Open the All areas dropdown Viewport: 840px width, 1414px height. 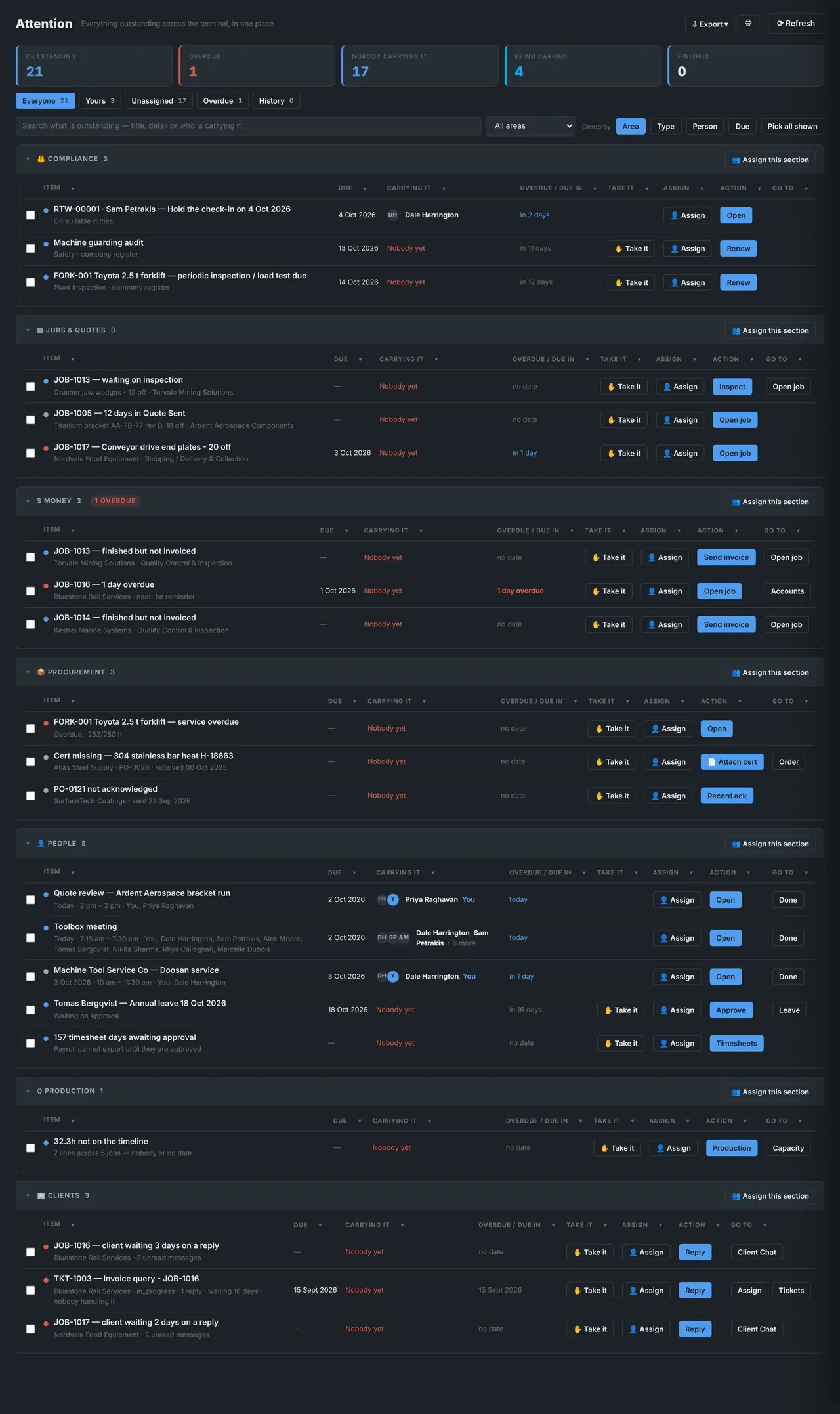coord(530,126)
